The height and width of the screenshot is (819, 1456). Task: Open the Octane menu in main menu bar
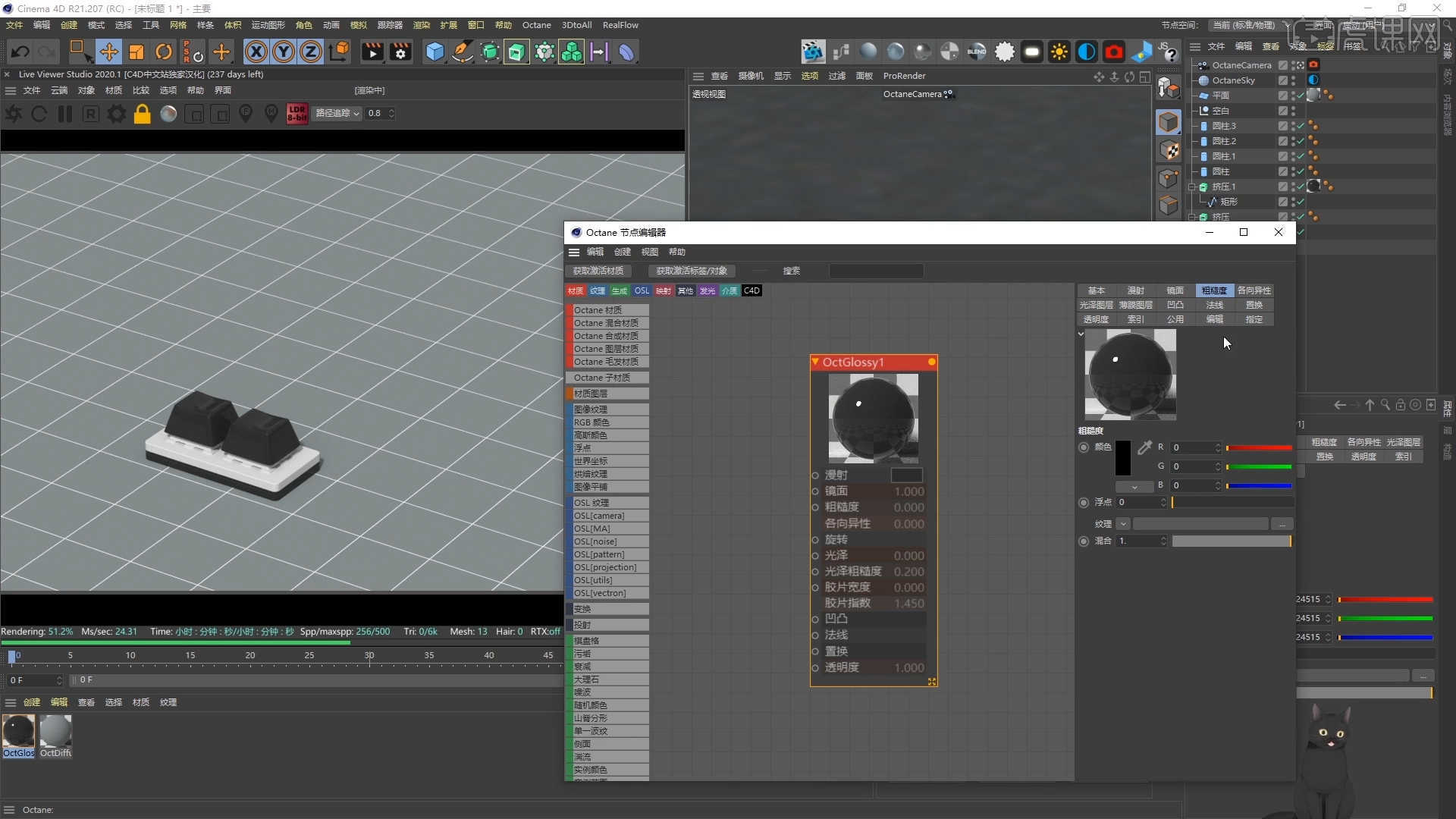click(x=536, y=25)
